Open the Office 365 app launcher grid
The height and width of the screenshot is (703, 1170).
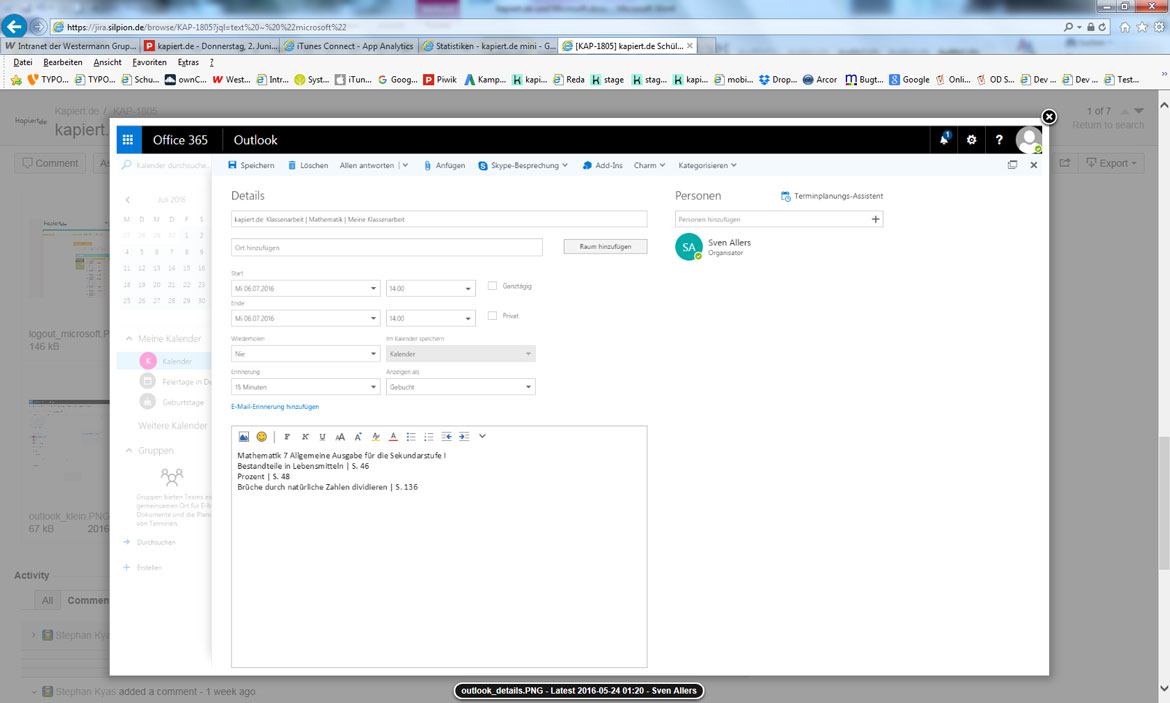click(x=127, y=140)
